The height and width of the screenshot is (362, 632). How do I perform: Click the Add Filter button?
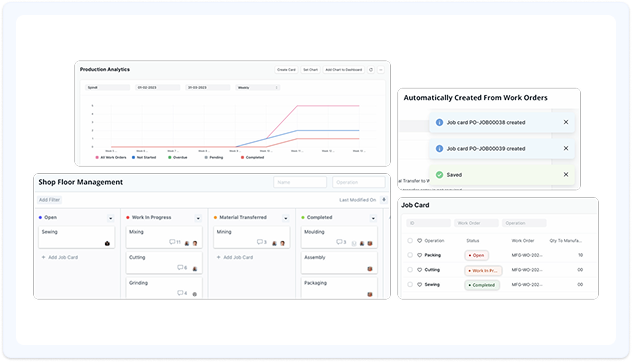tap(50, 200)
